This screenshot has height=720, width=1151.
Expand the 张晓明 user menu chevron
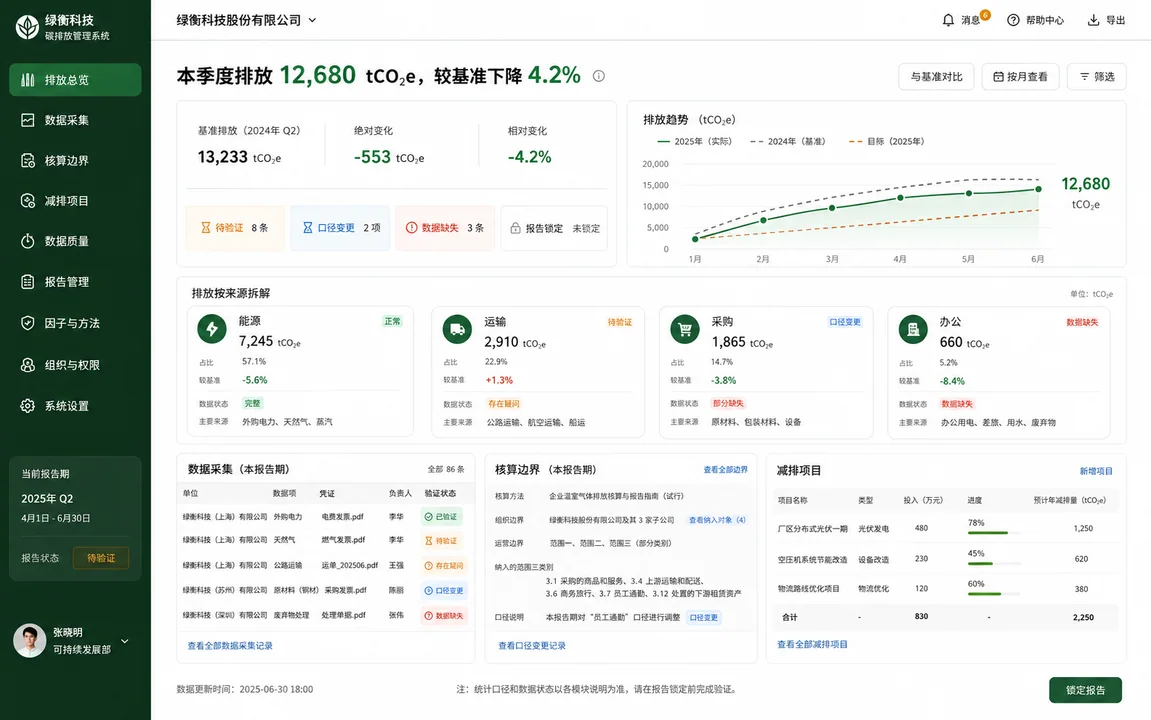point(125,641)
